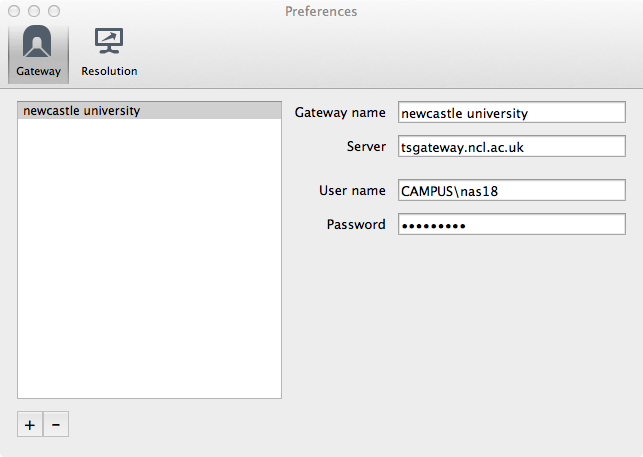Click the 'User name' field label
643x457 pixels.
[352, 190]
